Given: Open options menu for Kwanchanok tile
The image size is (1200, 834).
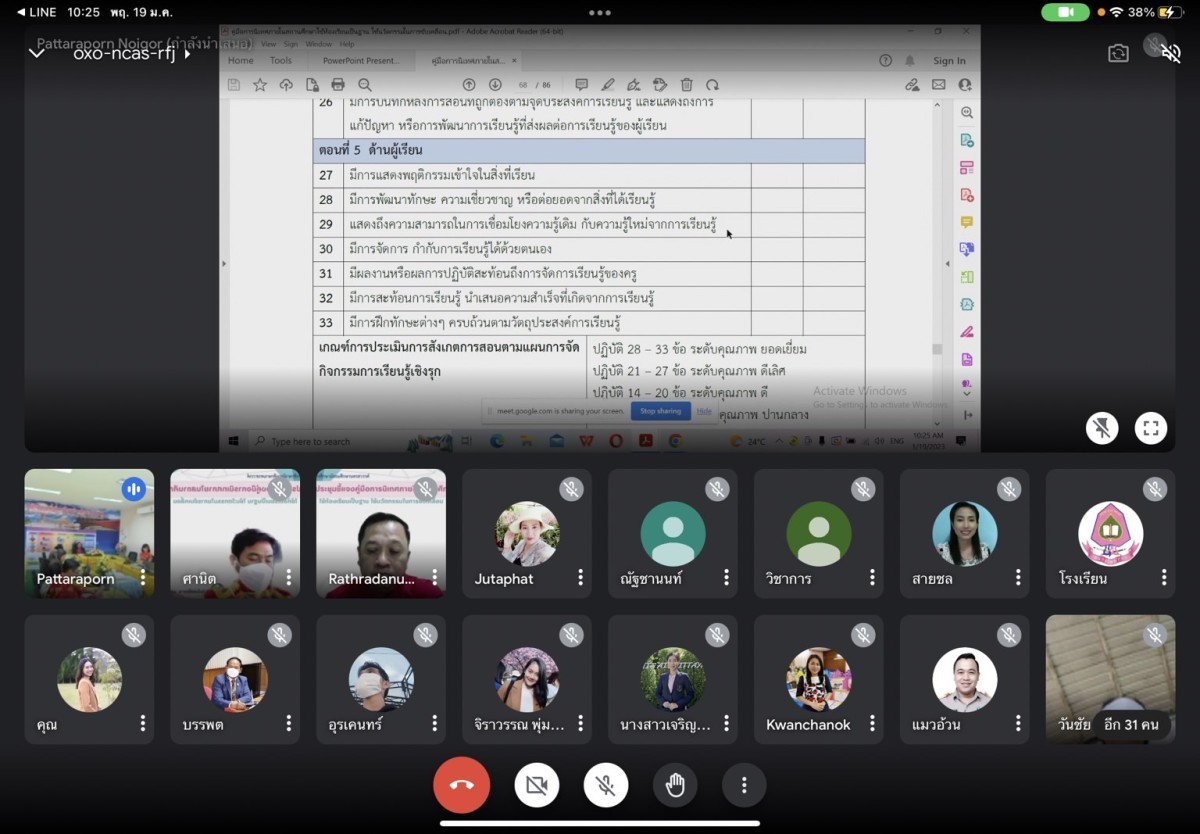Looking at the screenshot, I should pos(873,724).
